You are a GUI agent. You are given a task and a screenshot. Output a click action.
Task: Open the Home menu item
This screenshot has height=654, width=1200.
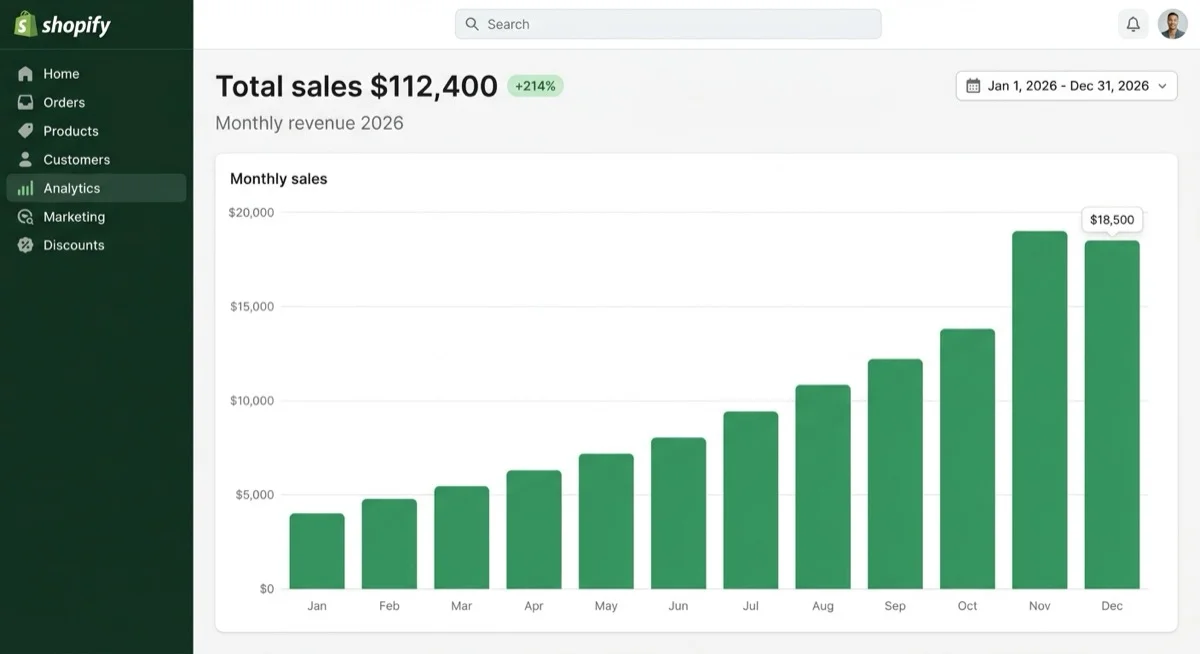point(96,74)
